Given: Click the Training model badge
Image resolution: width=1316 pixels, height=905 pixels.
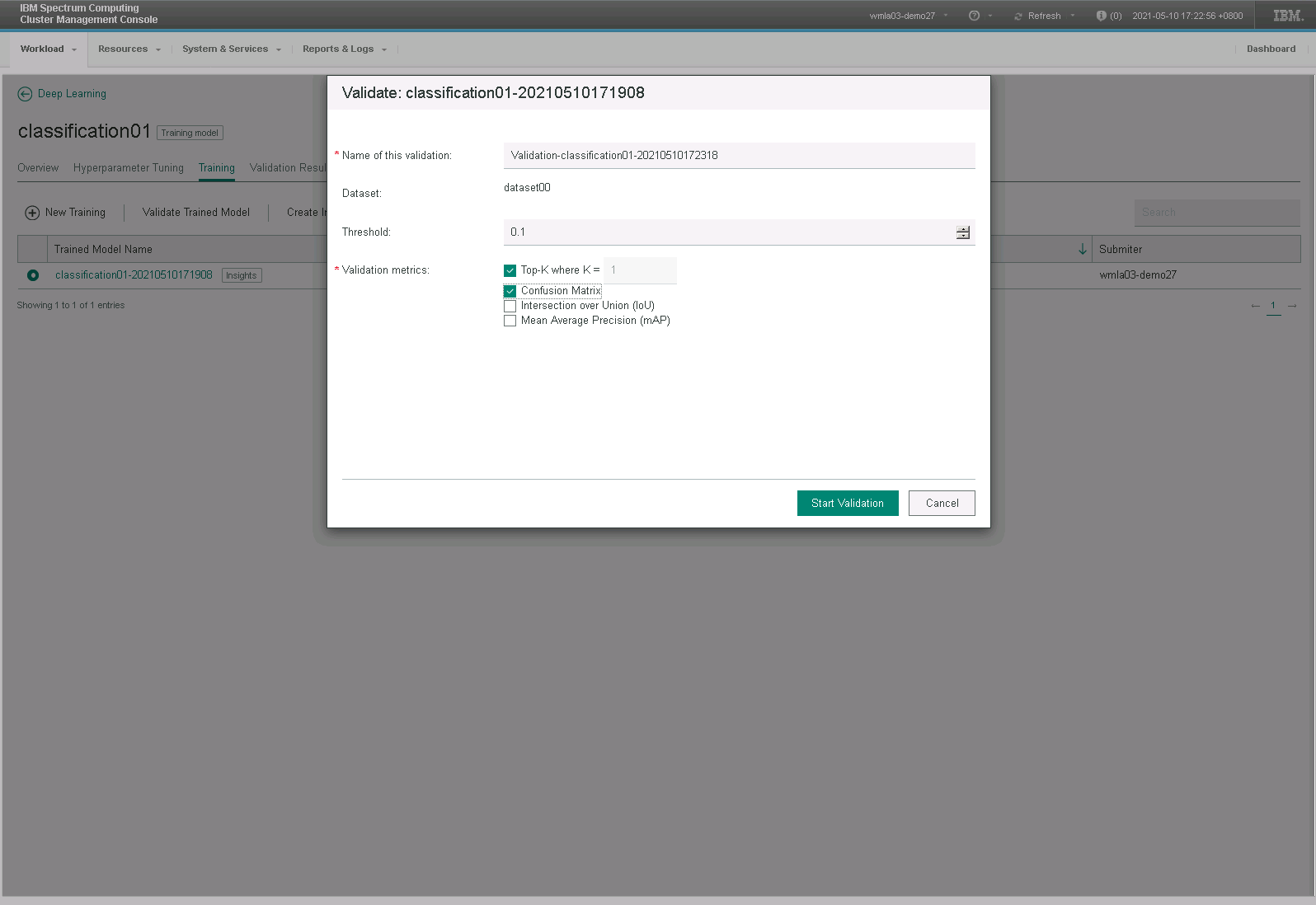Looking at the screenshot, I should 190,133.
